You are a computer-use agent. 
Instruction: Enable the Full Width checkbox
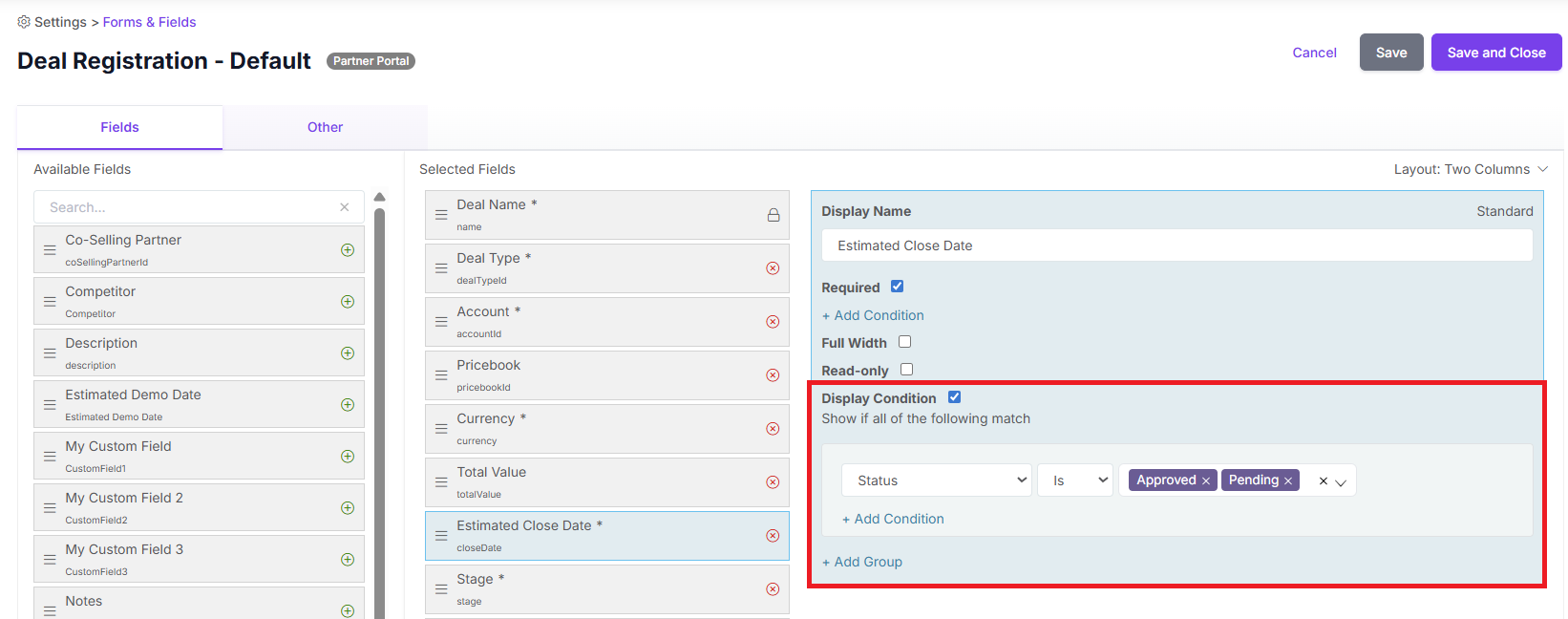coord(904,342)
